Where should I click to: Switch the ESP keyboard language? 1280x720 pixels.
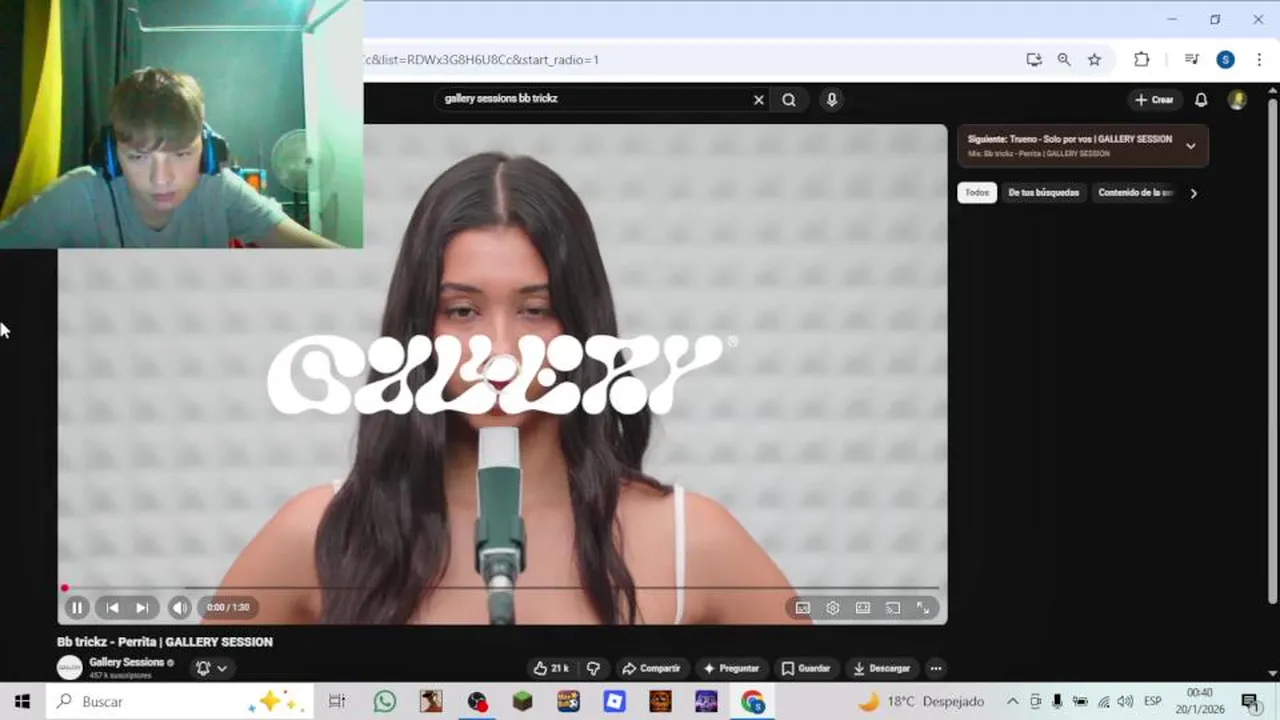pyautogui.click(x=1152, y=702)
